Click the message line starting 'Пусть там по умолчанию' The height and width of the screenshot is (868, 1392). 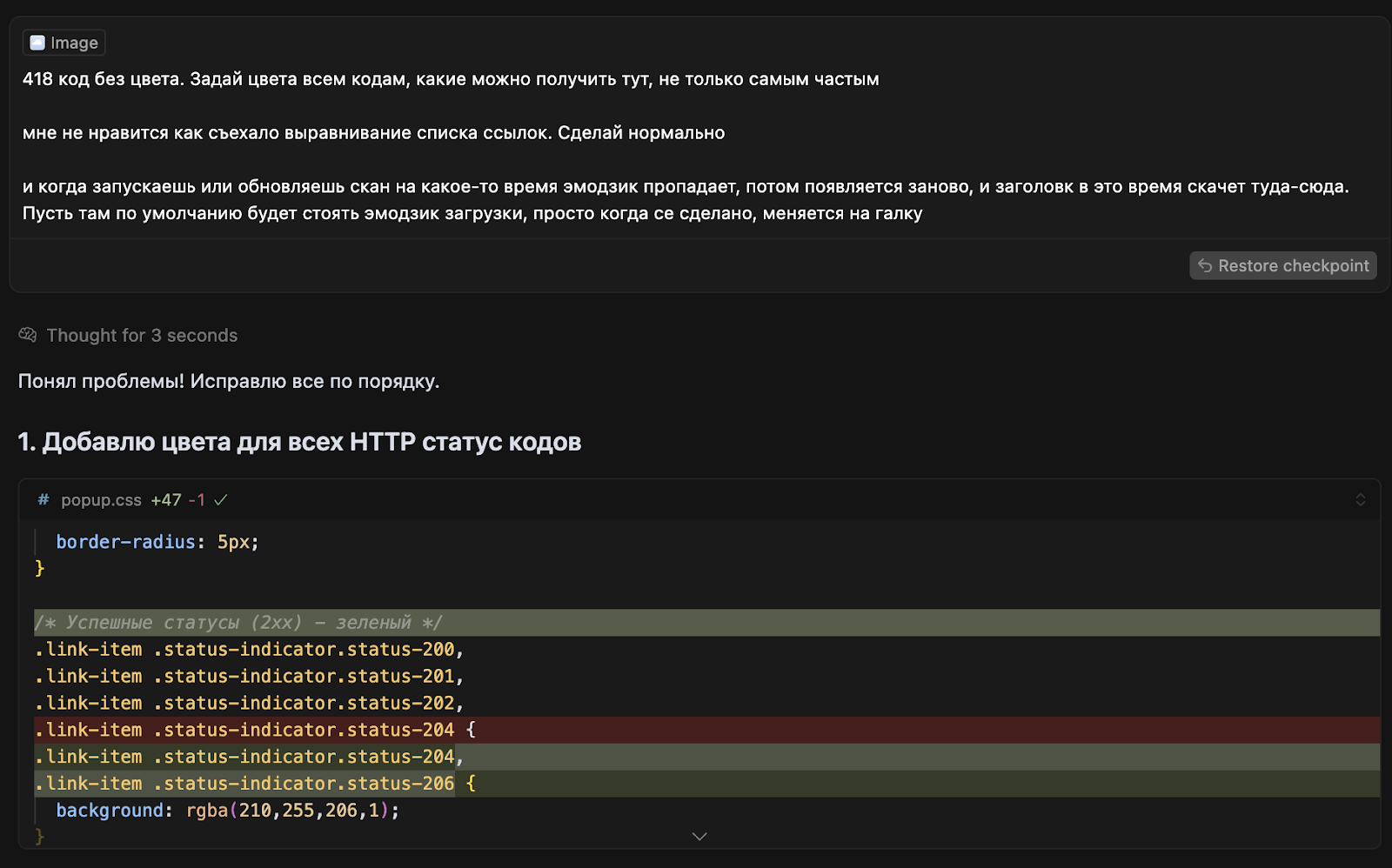(472, 213)
